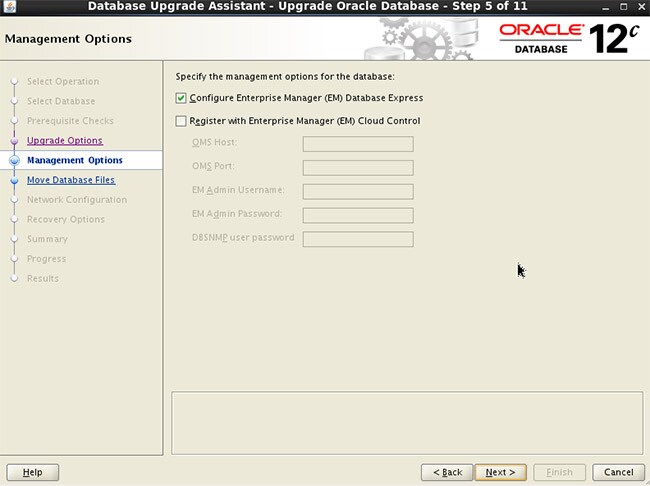Click the OMS Port input field
The height and width of the screenshot is (486, 650).
point(358,168)
